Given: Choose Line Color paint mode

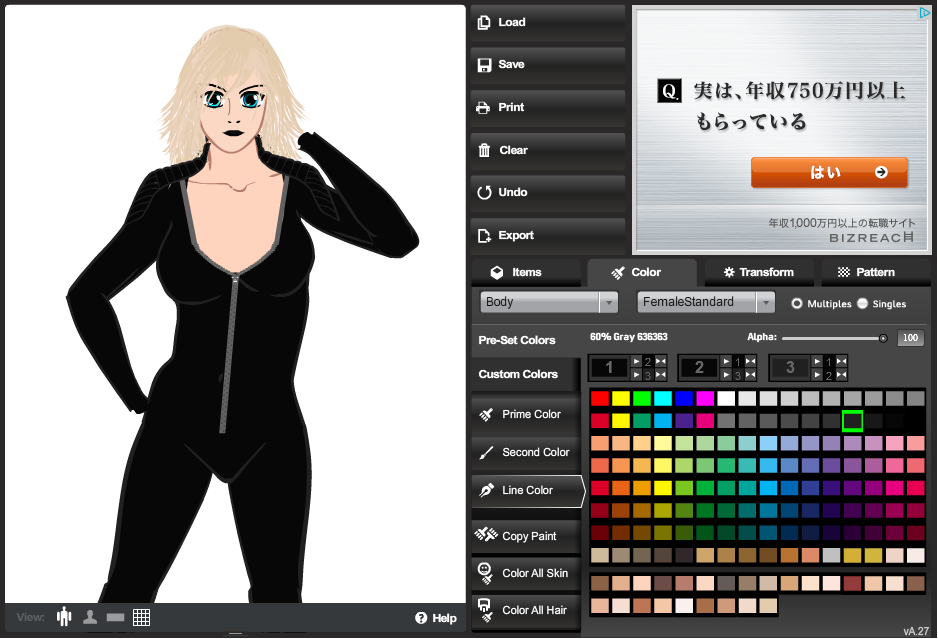Looking at the screenshot, I should click(x=526, y=490).
